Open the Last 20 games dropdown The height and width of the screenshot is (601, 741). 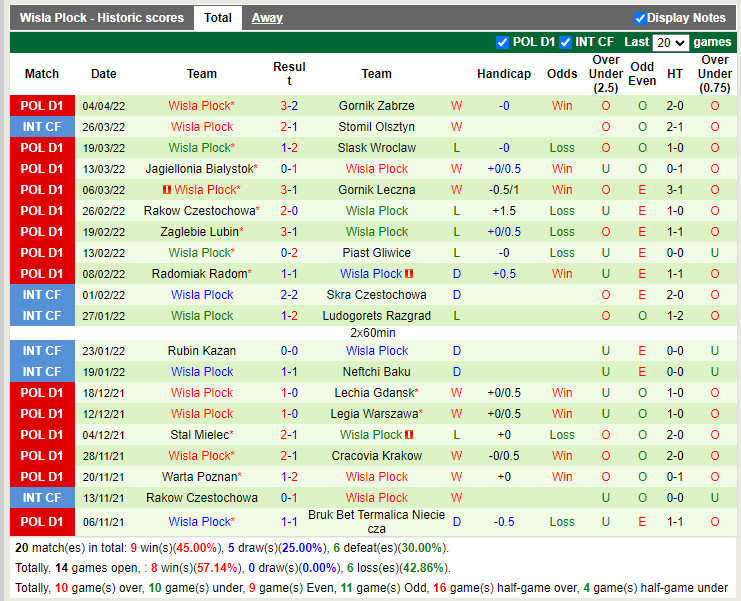(670, 42)
